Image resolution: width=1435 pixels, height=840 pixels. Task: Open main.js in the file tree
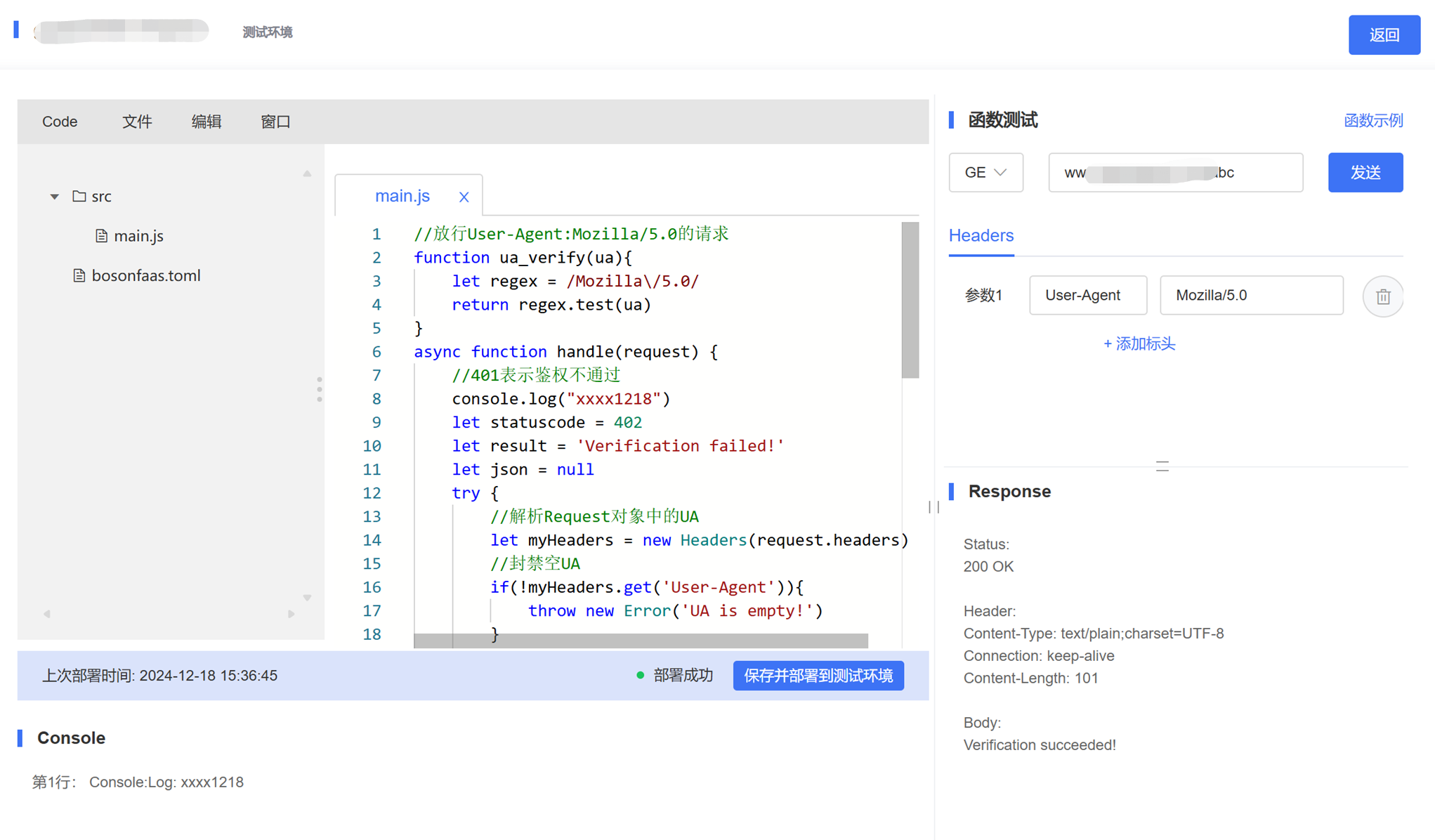tap(138, 236)
